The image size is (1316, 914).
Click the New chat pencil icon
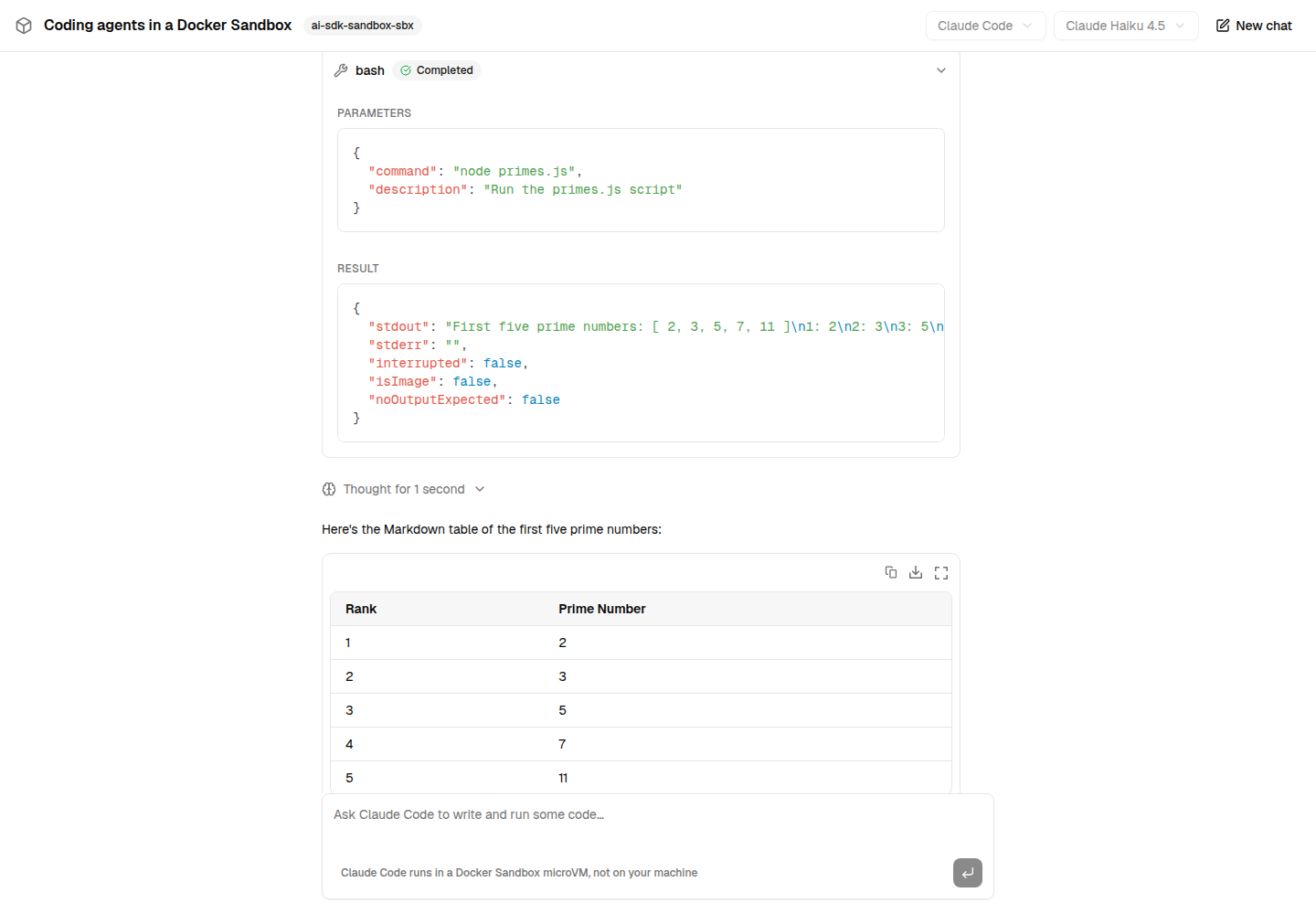pos(1223,26)
